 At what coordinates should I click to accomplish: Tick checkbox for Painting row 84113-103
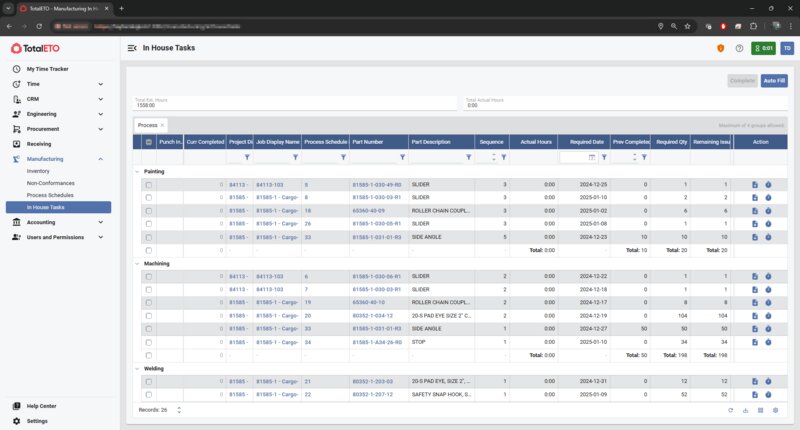[149, 185]
